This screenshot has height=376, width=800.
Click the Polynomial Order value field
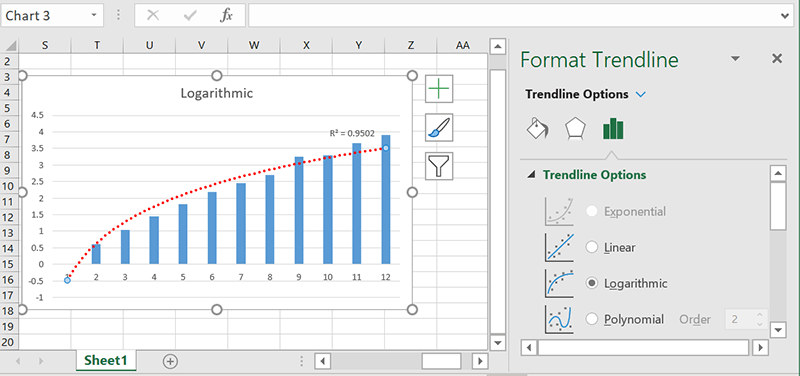[x=740, y=319]
